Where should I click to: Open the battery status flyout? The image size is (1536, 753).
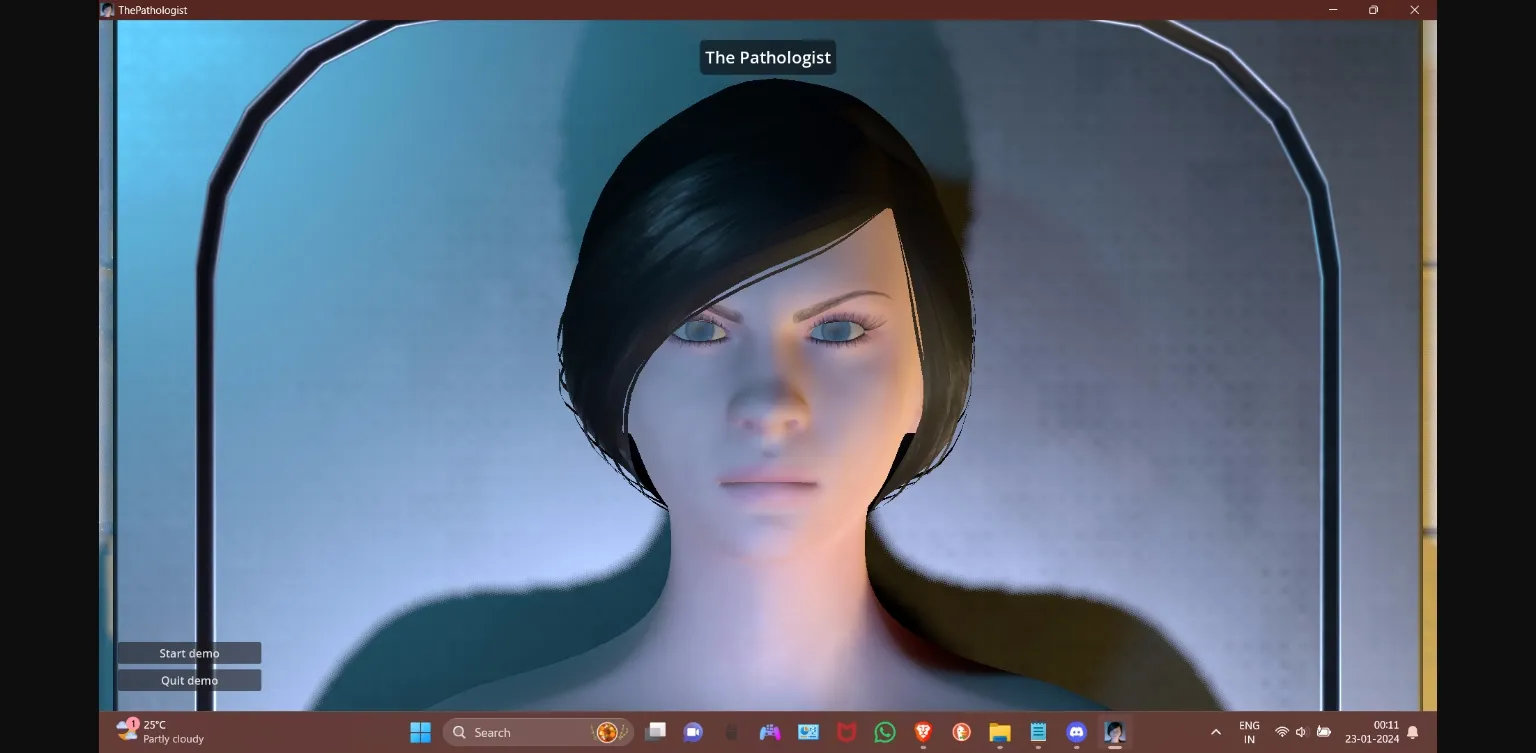[x=1324, y=732]
